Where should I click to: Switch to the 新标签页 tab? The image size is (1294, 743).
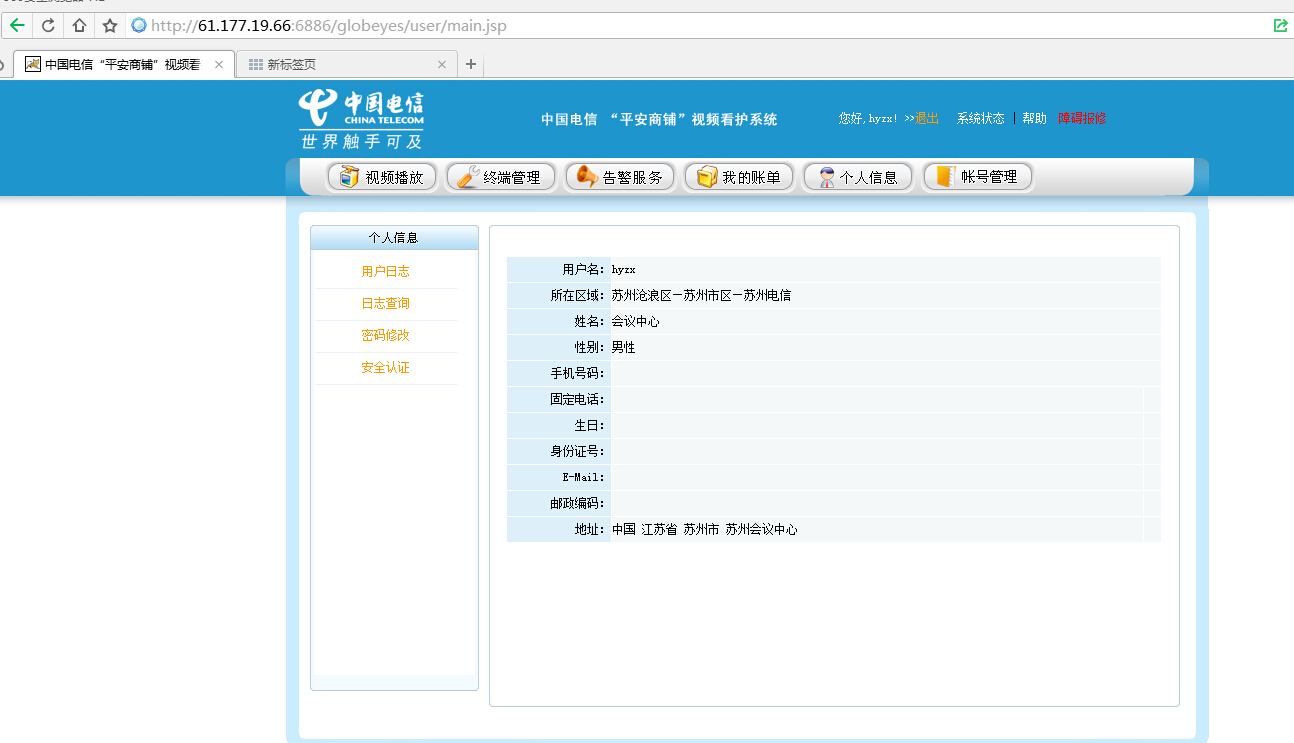347,64
